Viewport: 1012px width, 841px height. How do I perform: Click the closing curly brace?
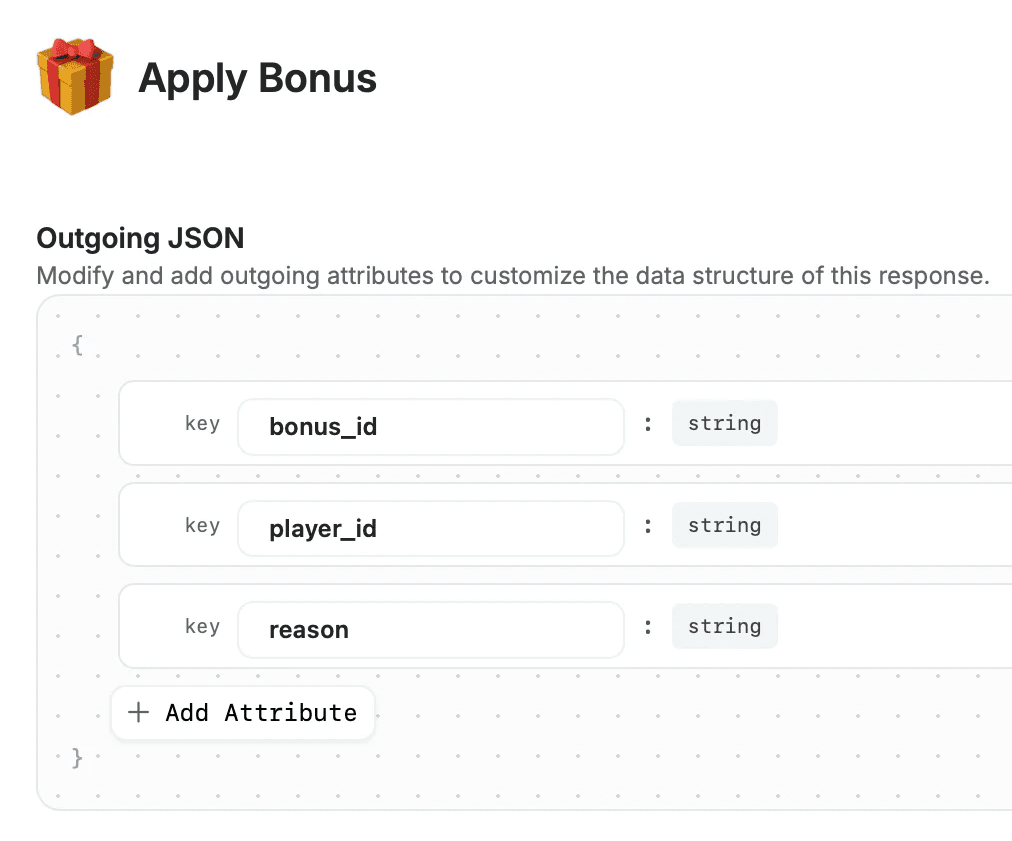77,759
